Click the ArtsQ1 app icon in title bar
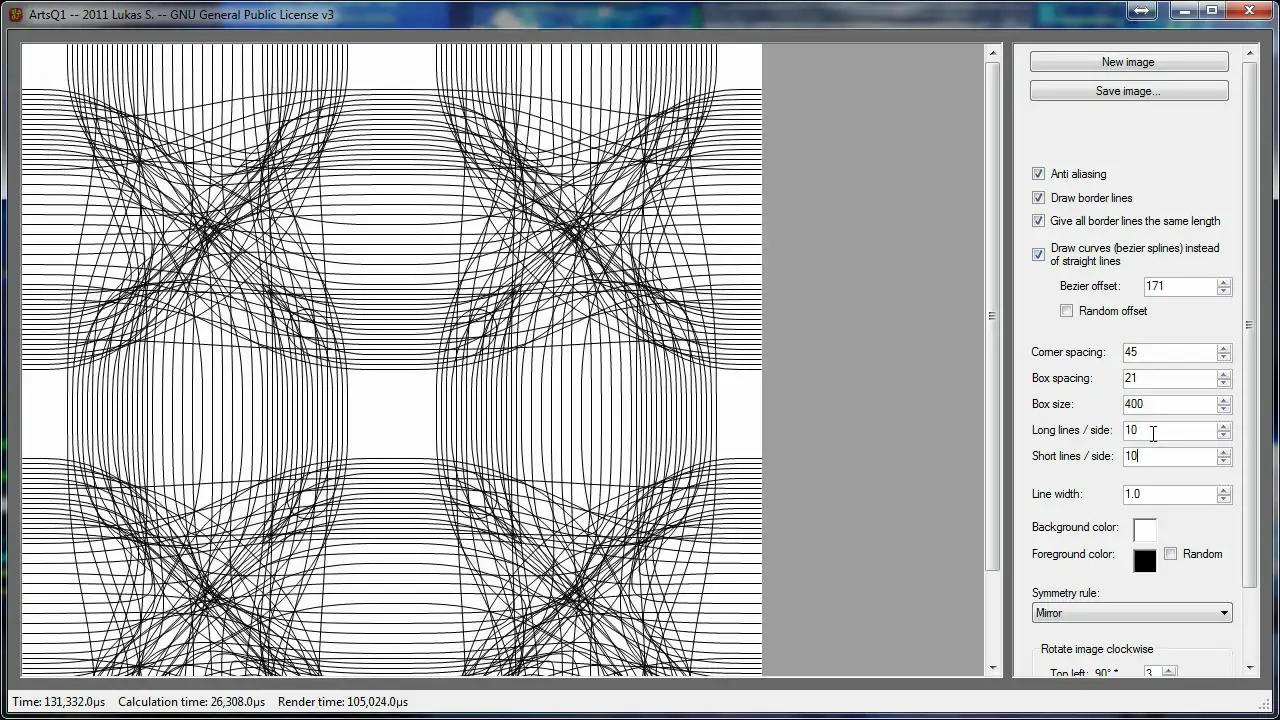Viewport: 1280px width, 720px height. [x=15, y=14]
